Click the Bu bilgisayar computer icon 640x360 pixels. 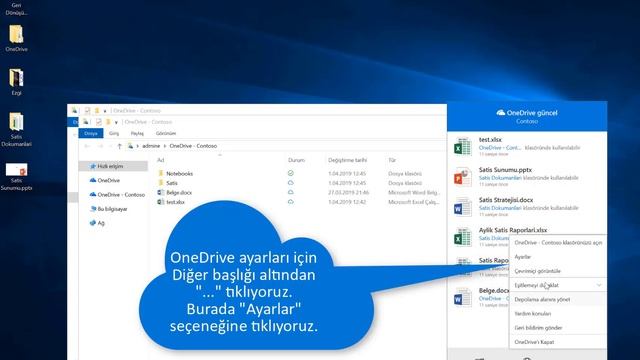pyautogui.click(x=93, y=209)
